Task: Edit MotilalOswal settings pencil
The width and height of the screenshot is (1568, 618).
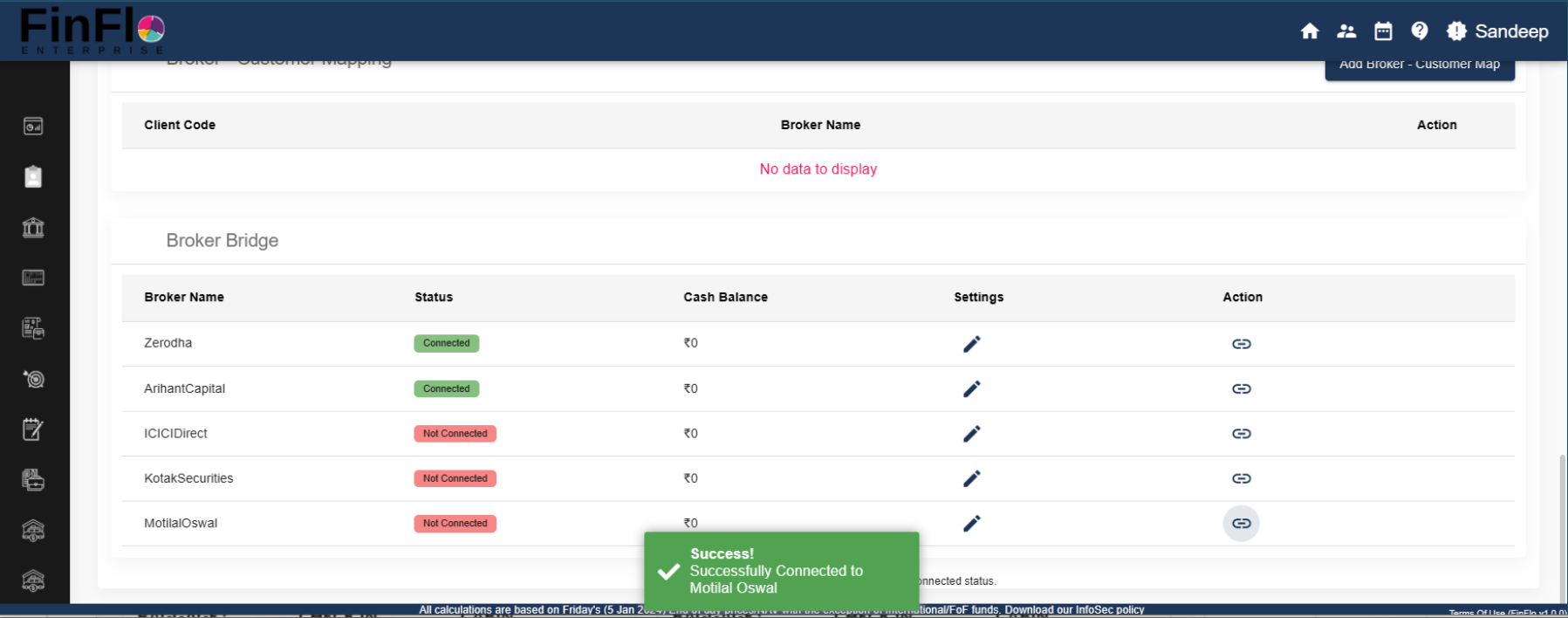Action: click(x=972, y=524)
